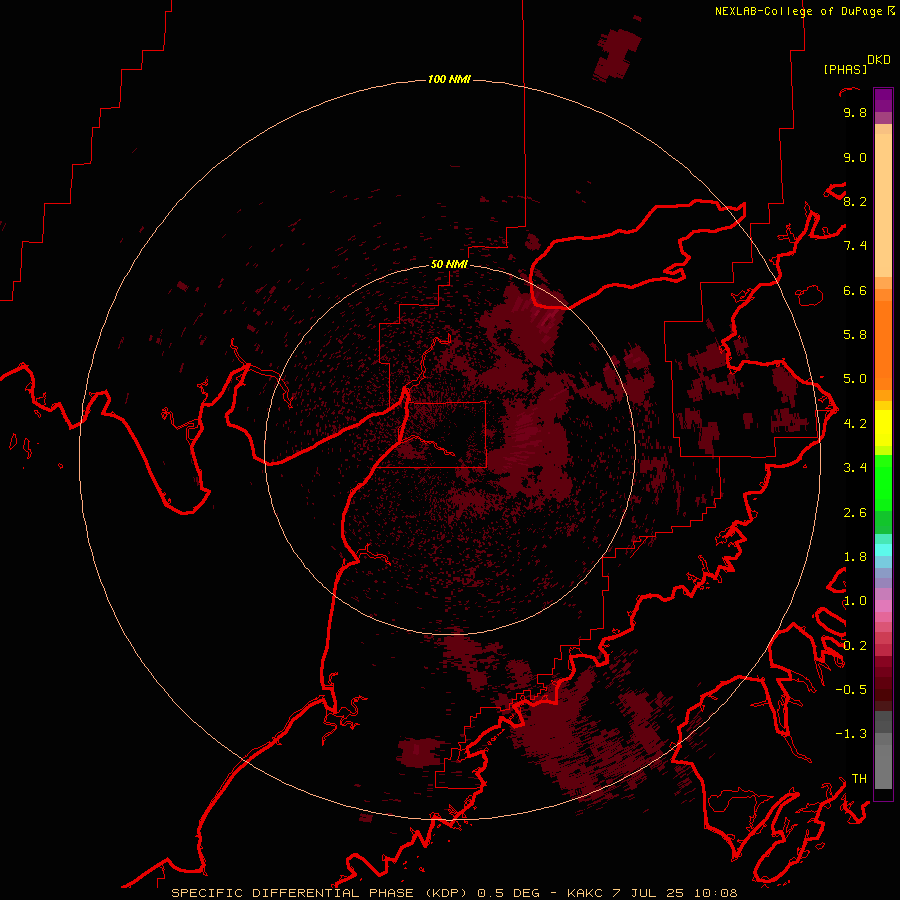Viewport: 900px width, 900px height.
Task: Click the -0.5 scale value
Action: [x=851, y=690]
